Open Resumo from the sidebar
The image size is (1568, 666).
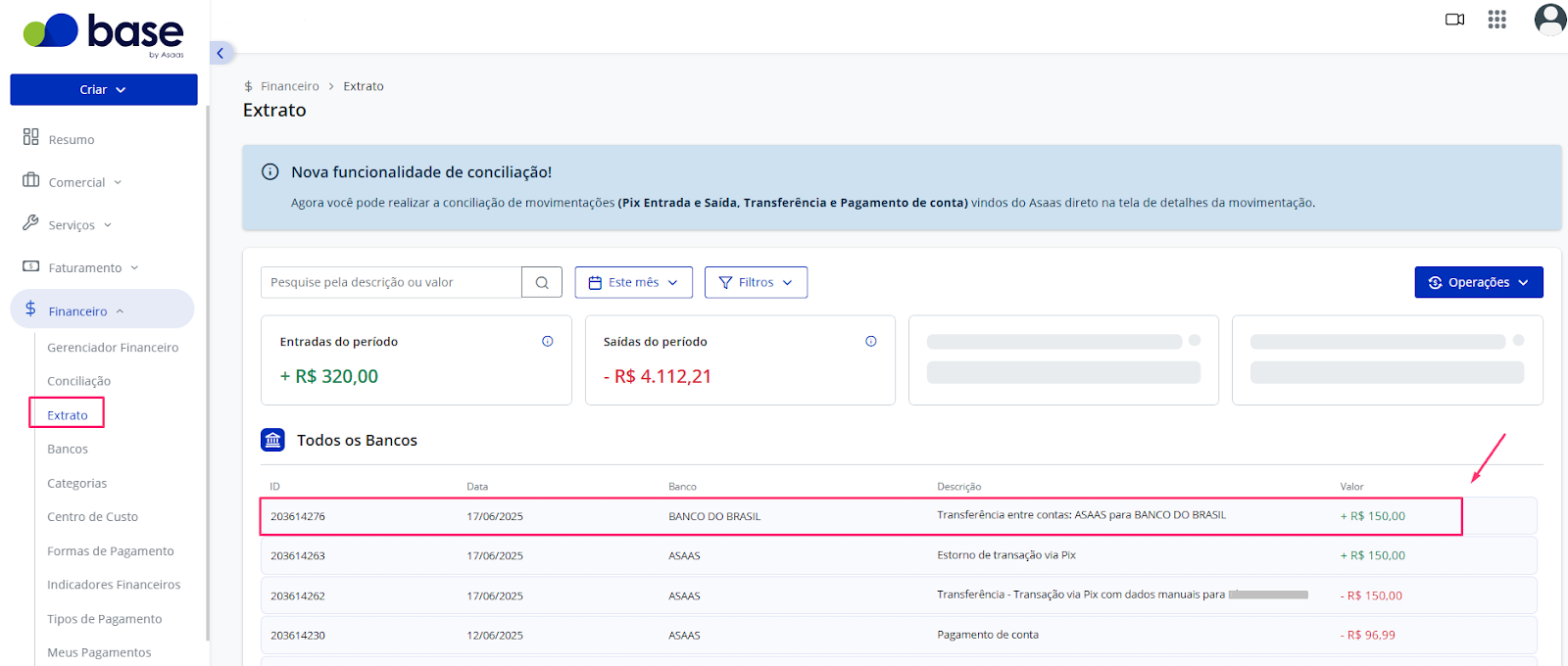pos(59,139)
